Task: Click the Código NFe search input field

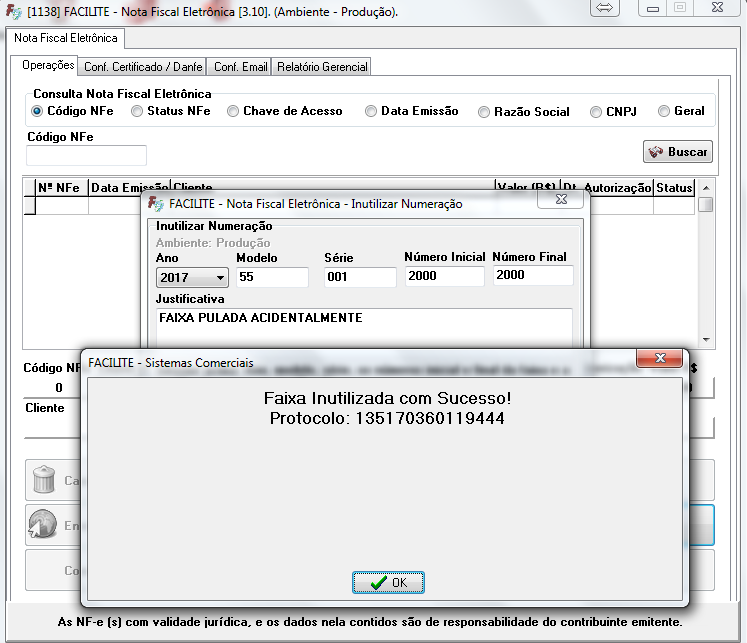Action: click(86, 155)
